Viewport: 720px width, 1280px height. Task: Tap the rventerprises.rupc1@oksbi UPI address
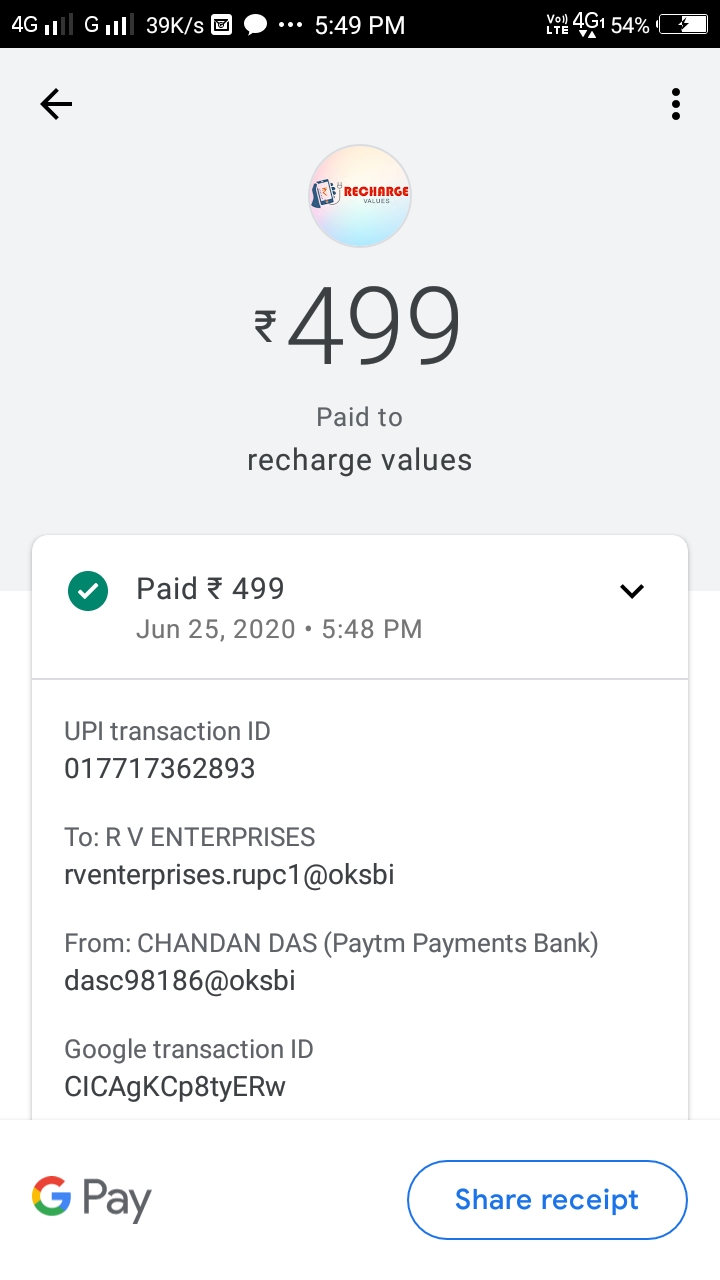pyautogui.click(x=229, y=875)
